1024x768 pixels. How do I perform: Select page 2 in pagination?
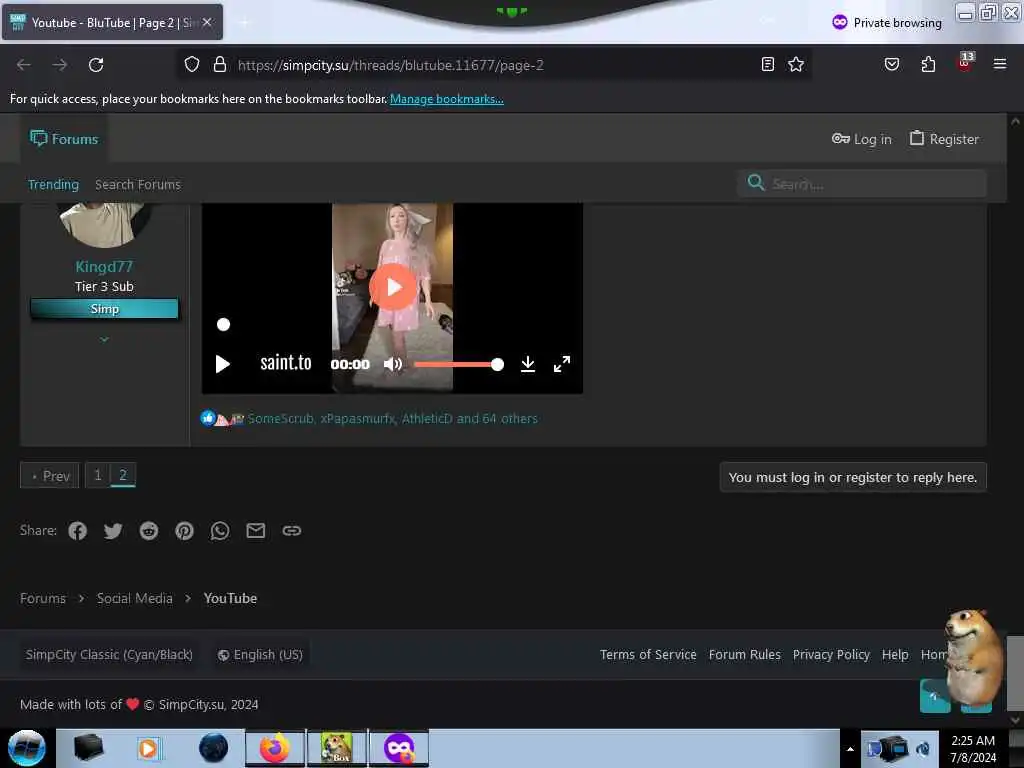click(123, 475)
